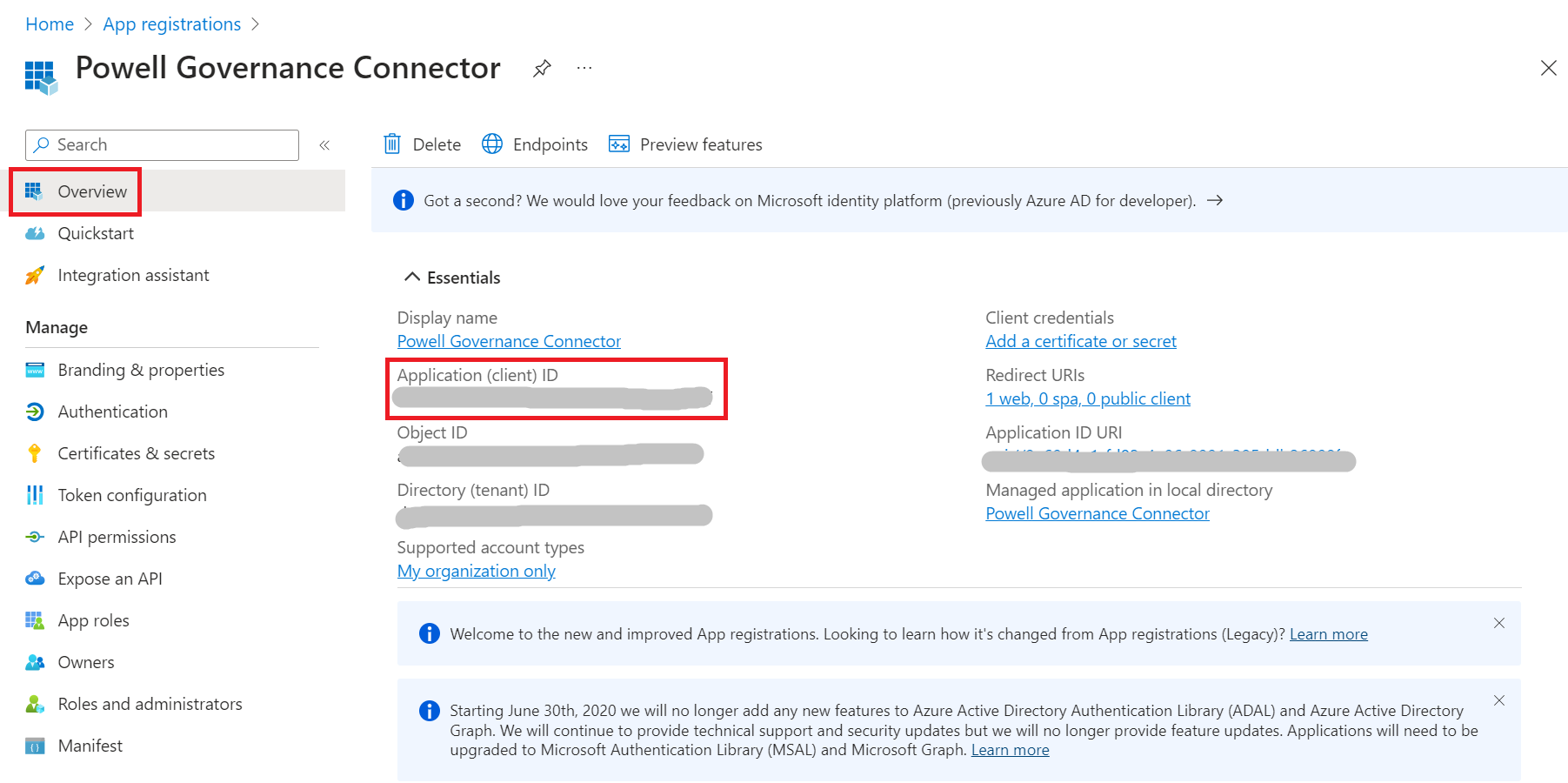Screen dimensions: 1568x783
Task: Click the welcome notice info icon
Action: [x=430, y=633]
